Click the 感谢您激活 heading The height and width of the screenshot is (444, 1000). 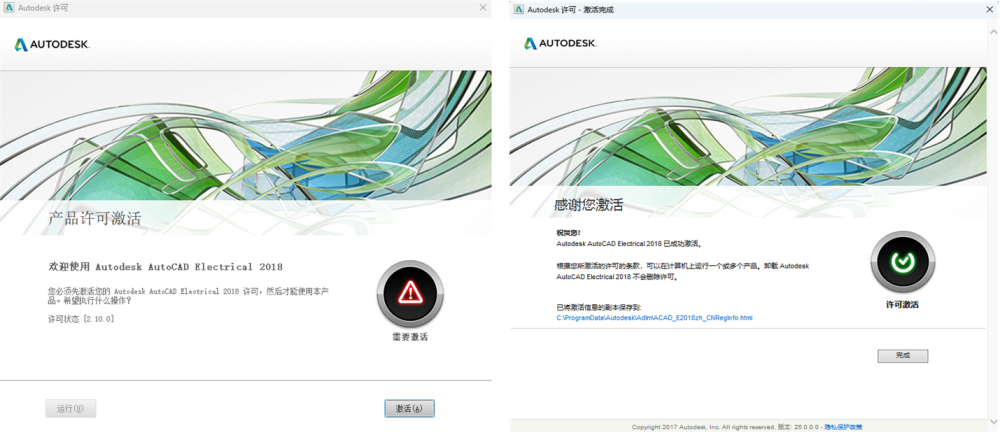click(589, 205)
